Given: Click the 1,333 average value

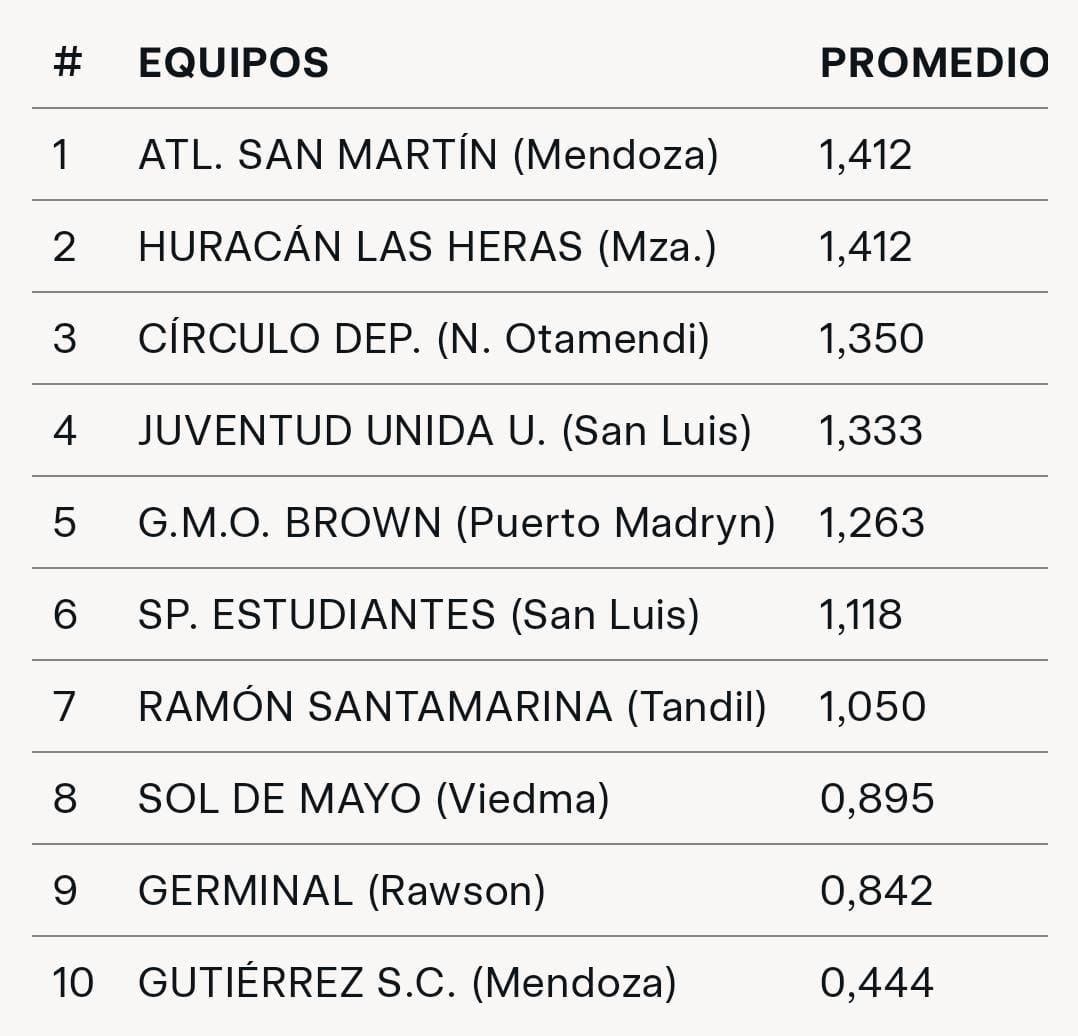Looking at the screenshot, I should tap(870, 431).
